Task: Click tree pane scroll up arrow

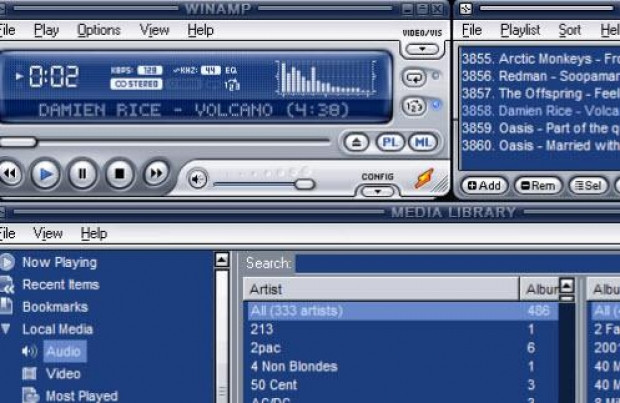Action: click(x=222, y=260)
